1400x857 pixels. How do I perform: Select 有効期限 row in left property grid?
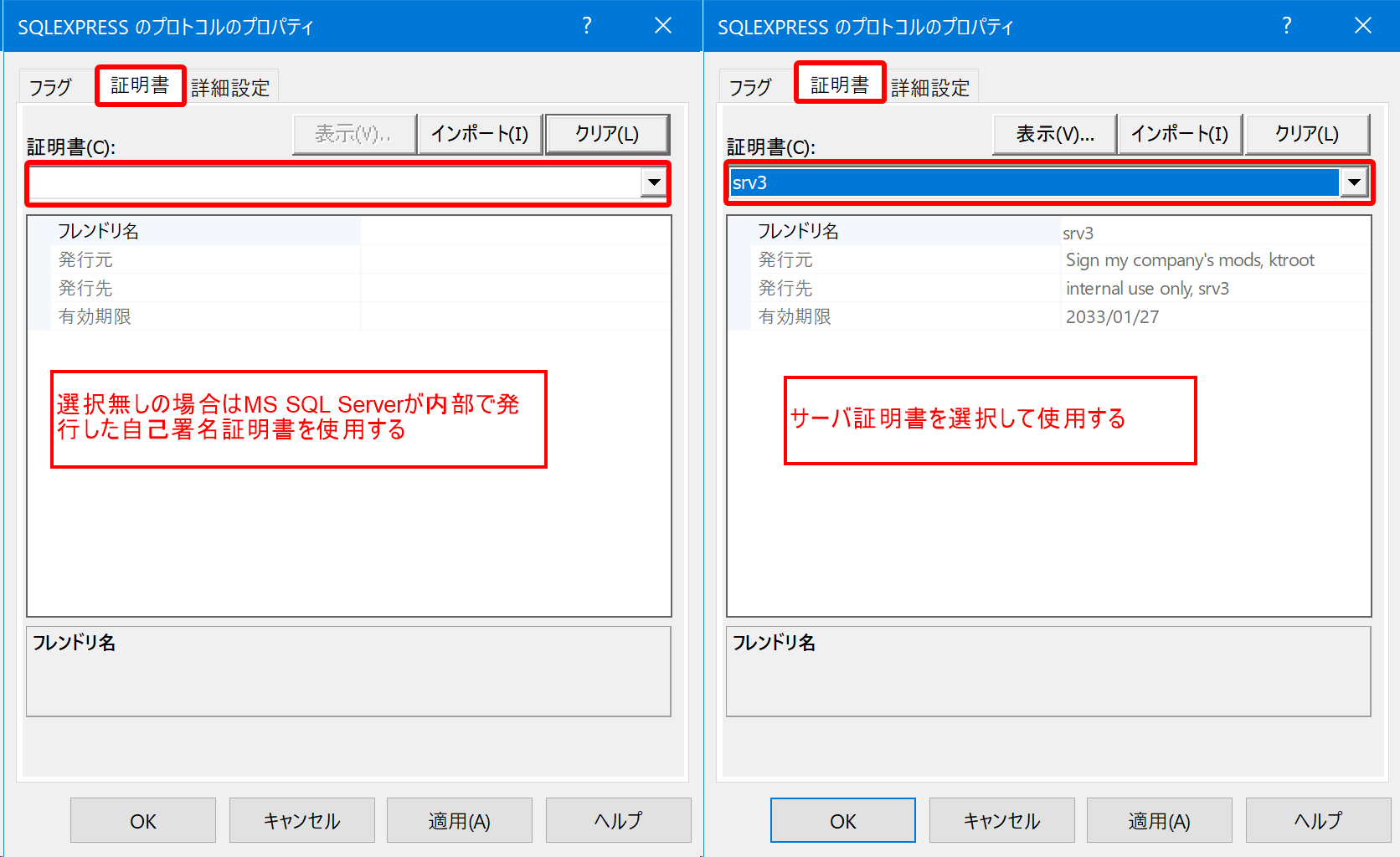point(349,316)
